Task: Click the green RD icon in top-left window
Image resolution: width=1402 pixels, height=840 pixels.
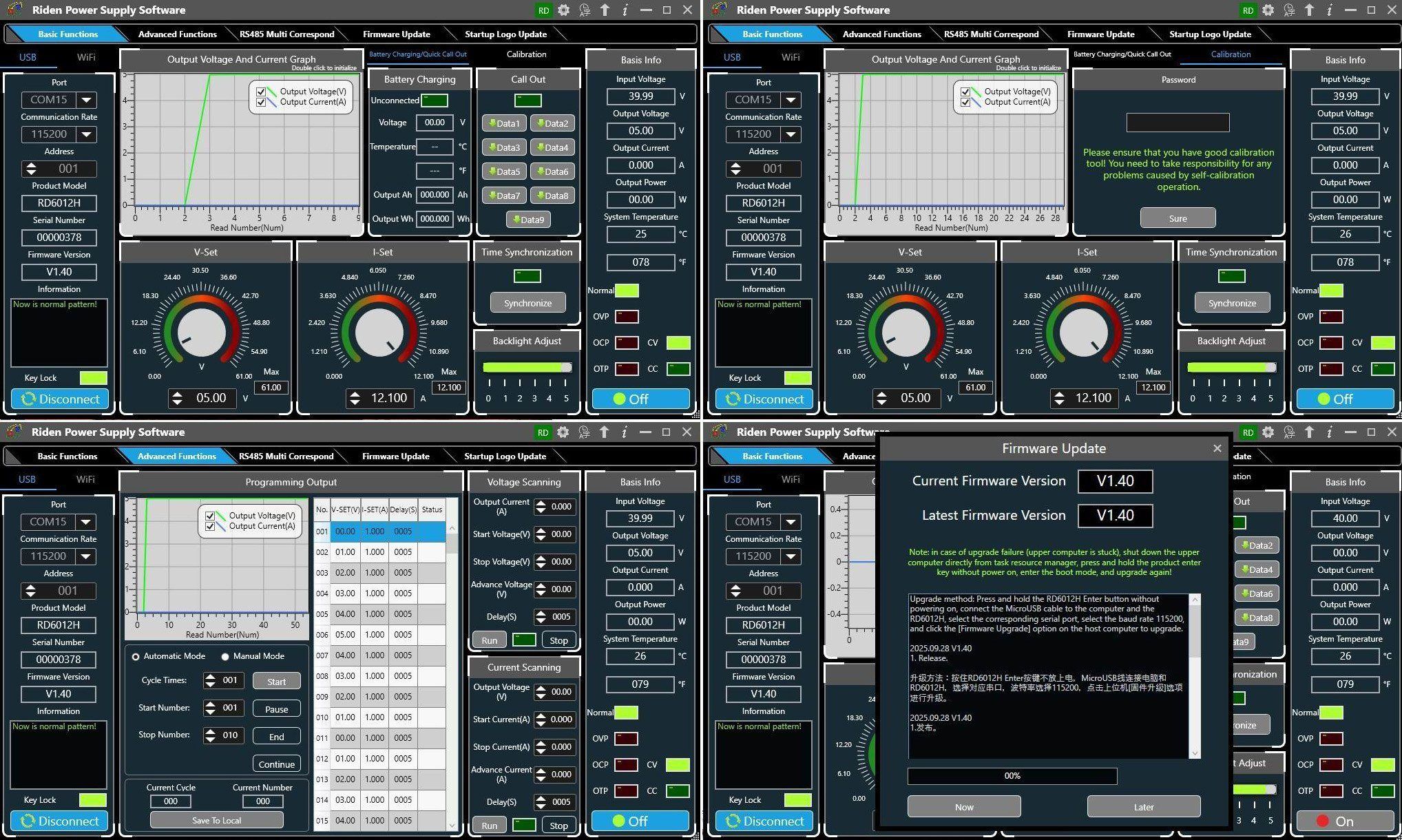Action: click(x=543, y=10)
